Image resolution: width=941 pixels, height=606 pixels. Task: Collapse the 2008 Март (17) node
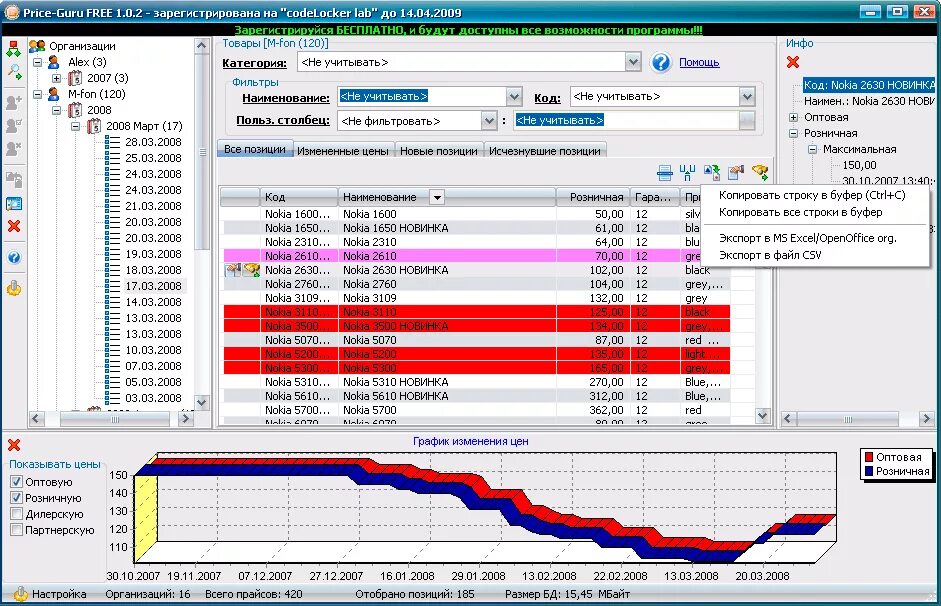click(x=76, y=126)
